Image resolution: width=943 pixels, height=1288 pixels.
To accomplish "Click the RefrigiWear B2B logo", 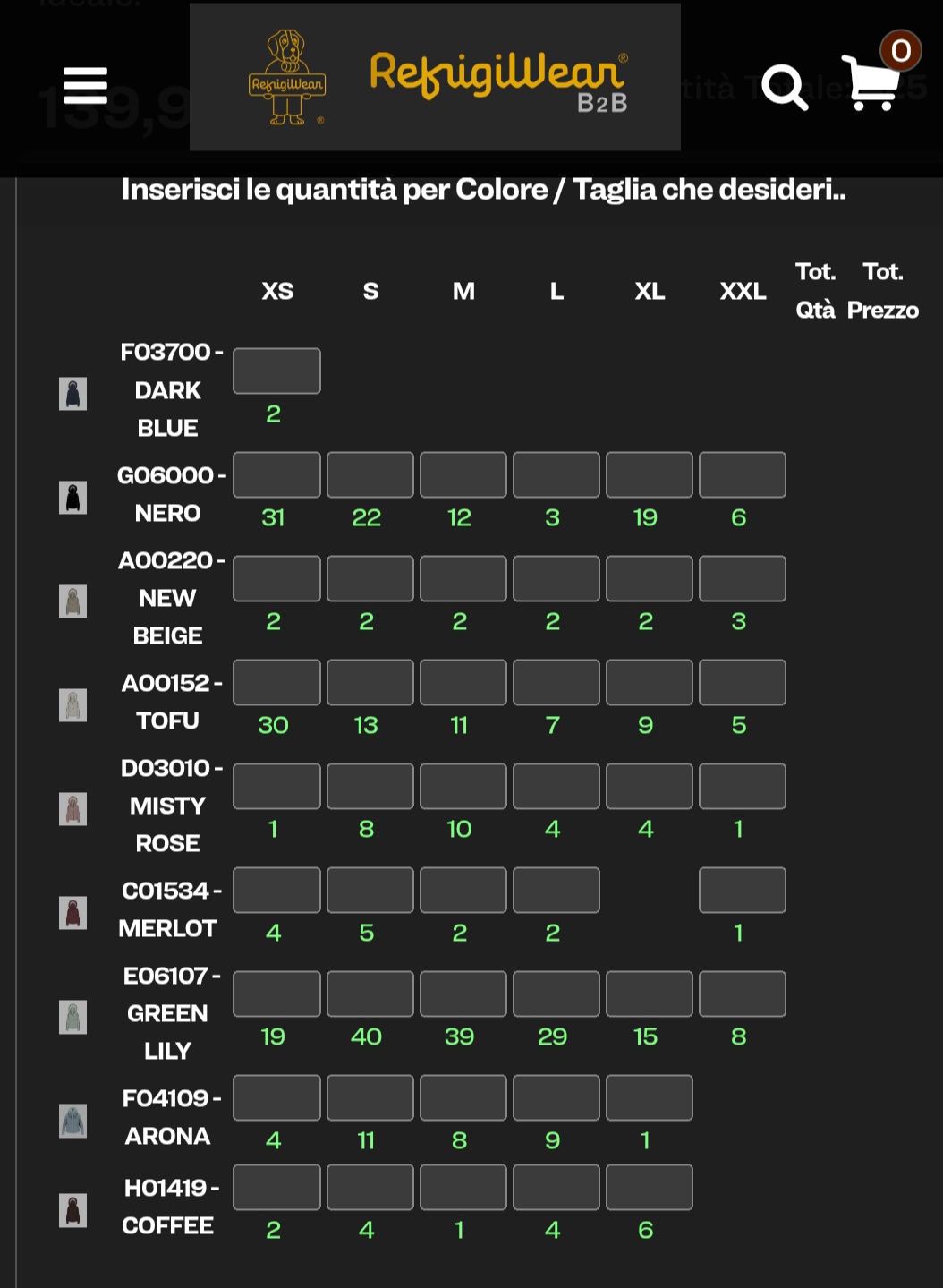I will [435, 77].
